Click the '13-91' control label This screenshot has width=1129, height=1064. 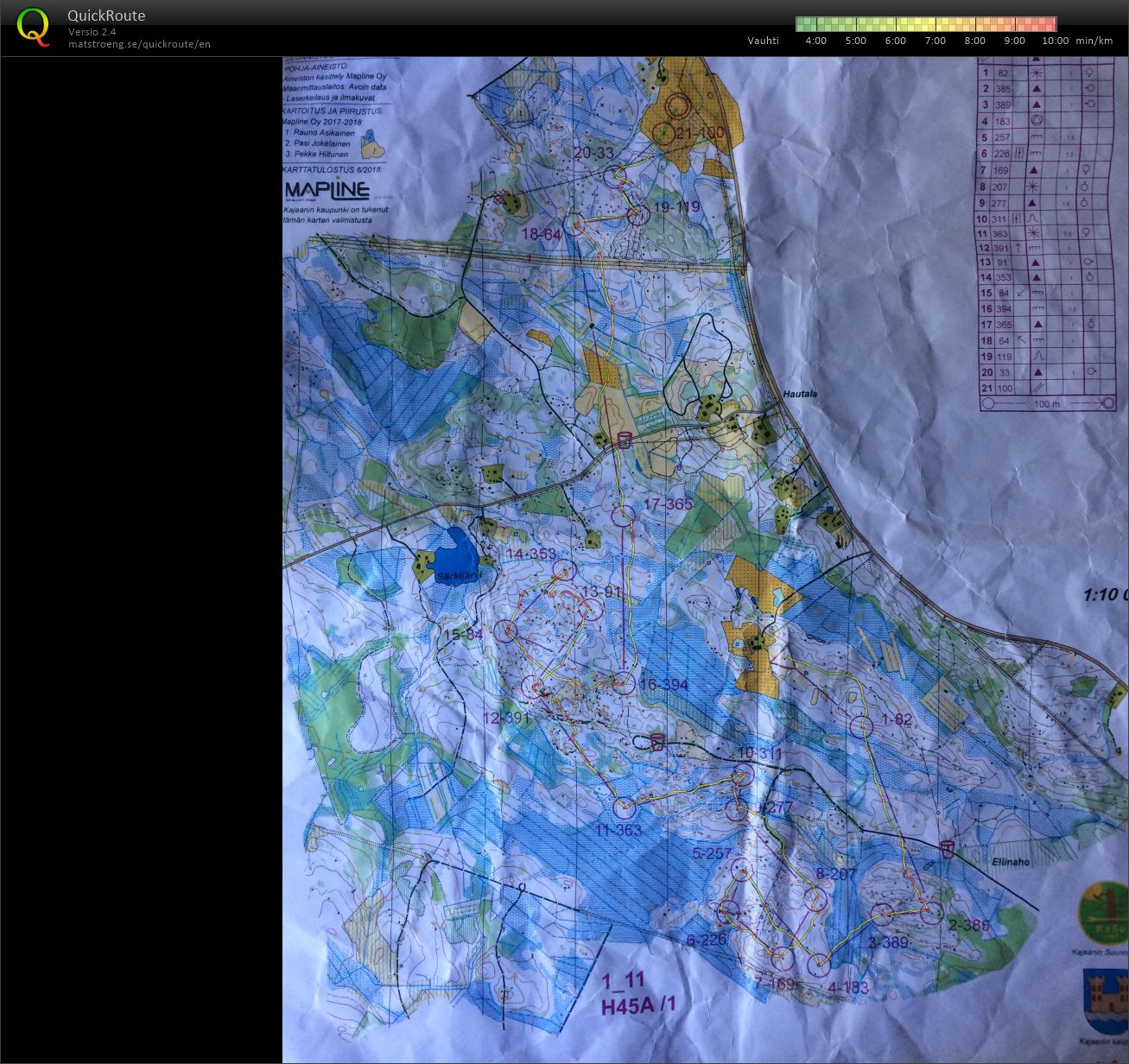(602, 592)
